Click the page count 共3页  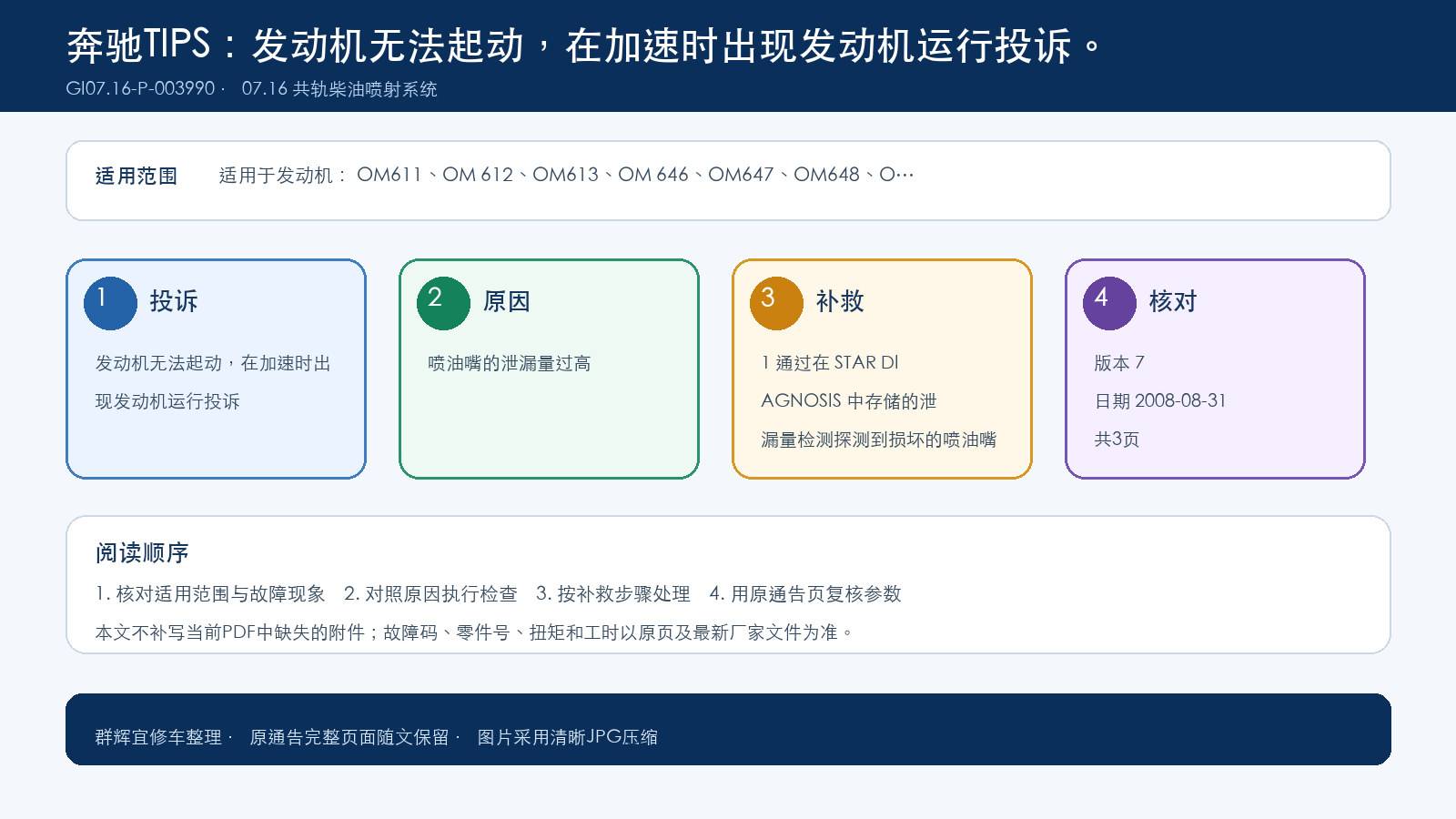[1117, 440]
